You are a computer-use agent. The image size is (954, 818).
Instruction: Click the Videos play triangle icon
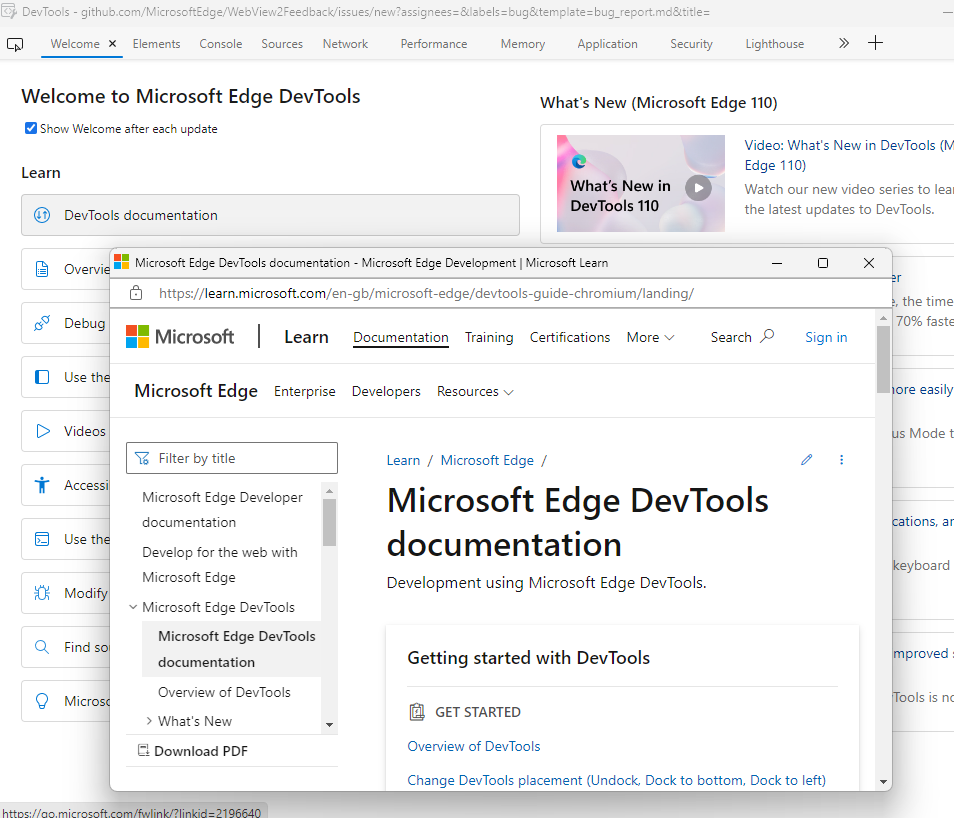tap(43, 431)
